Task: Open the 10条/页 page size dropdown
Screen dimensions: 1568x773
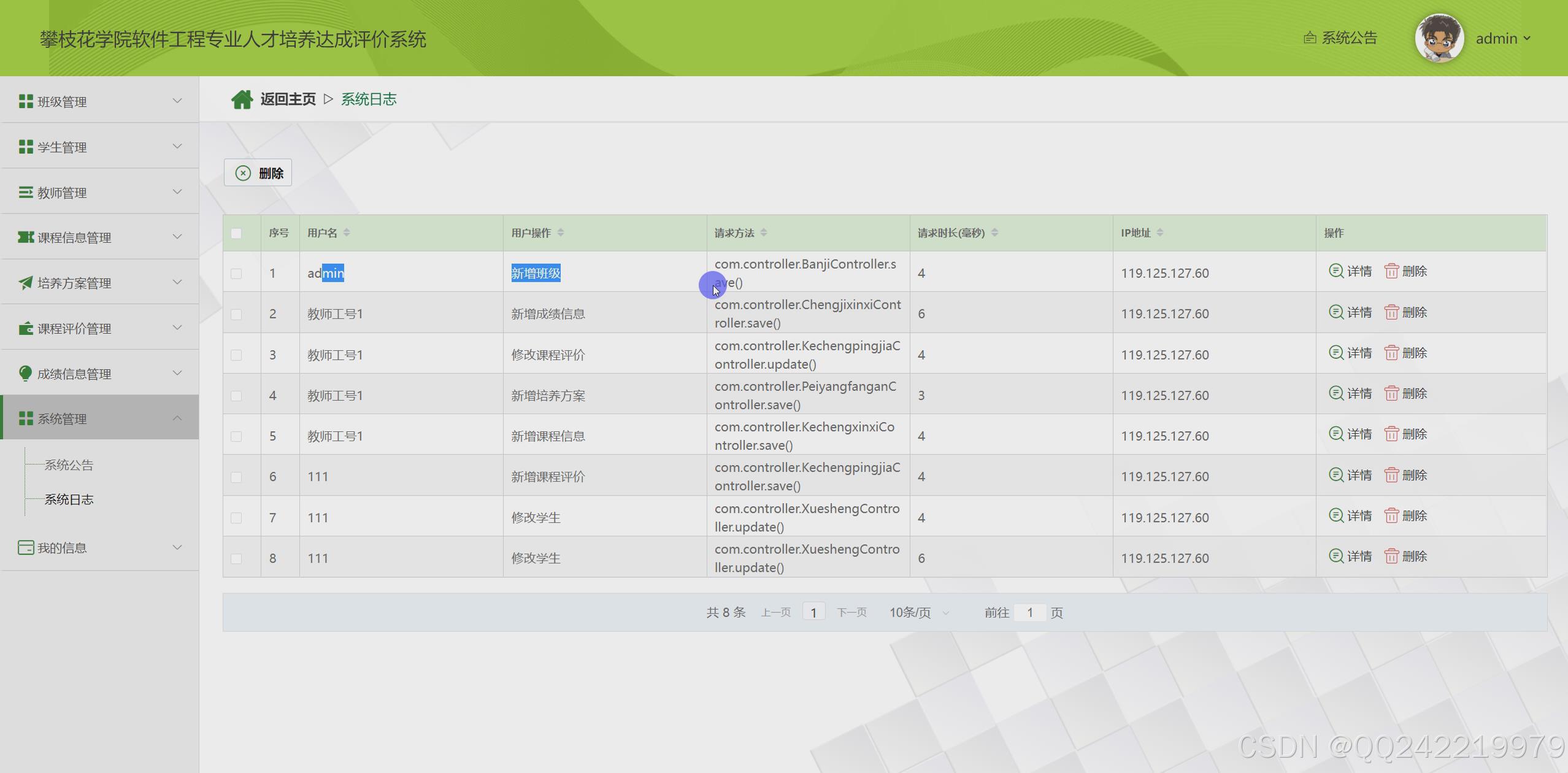Action: click(x=919, y=612)
